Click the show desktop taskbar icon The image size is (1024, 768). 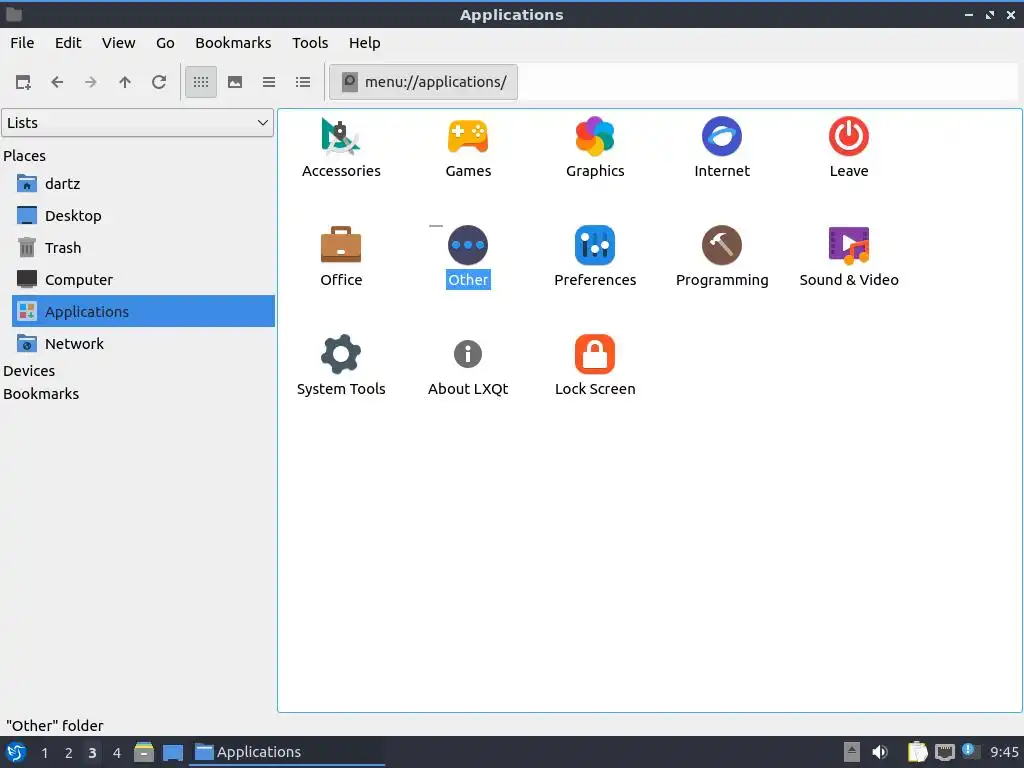click(x=172, y=752)
